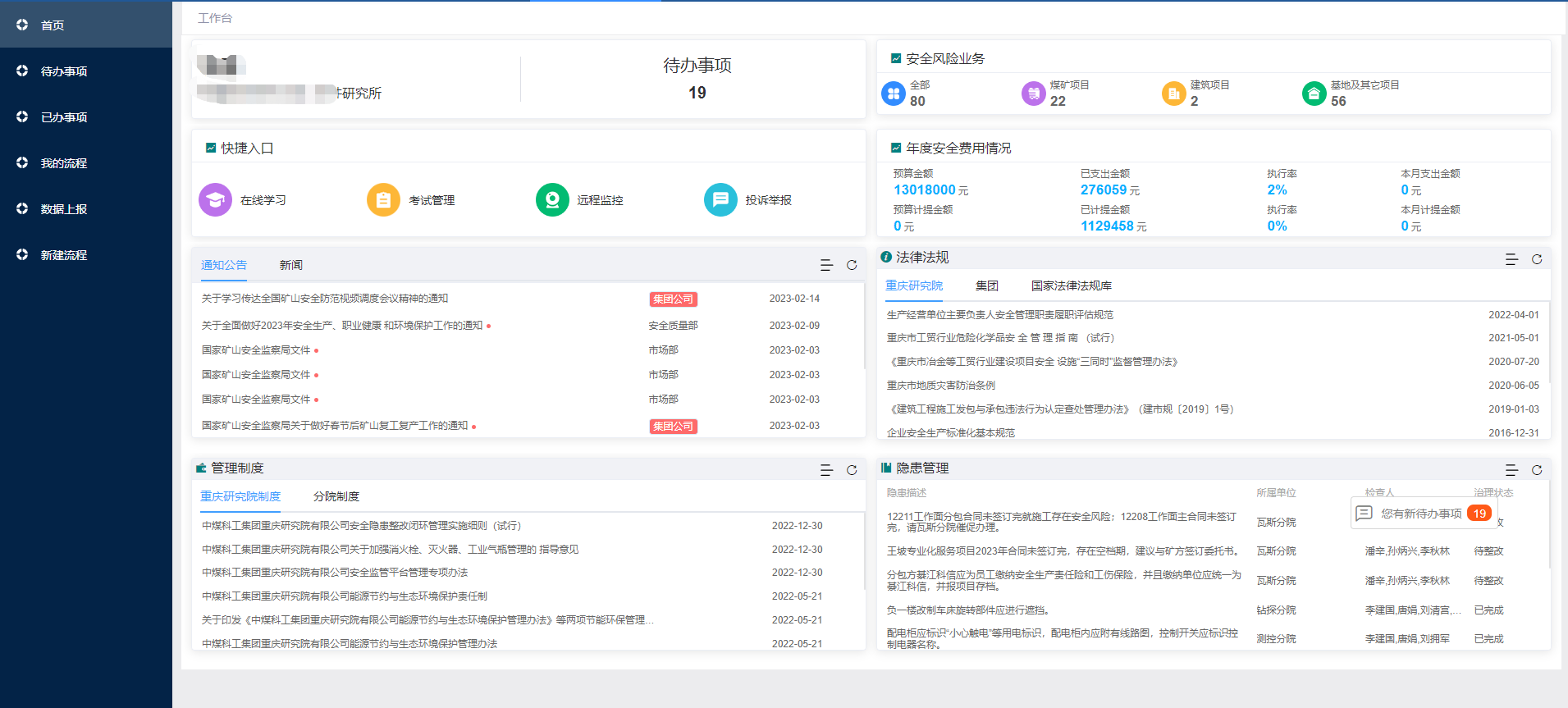Open 中煤科工集团重庆研究院有限公司安全监管平台管理专项办法
The image size is (1568, 708).
point(335,573)
